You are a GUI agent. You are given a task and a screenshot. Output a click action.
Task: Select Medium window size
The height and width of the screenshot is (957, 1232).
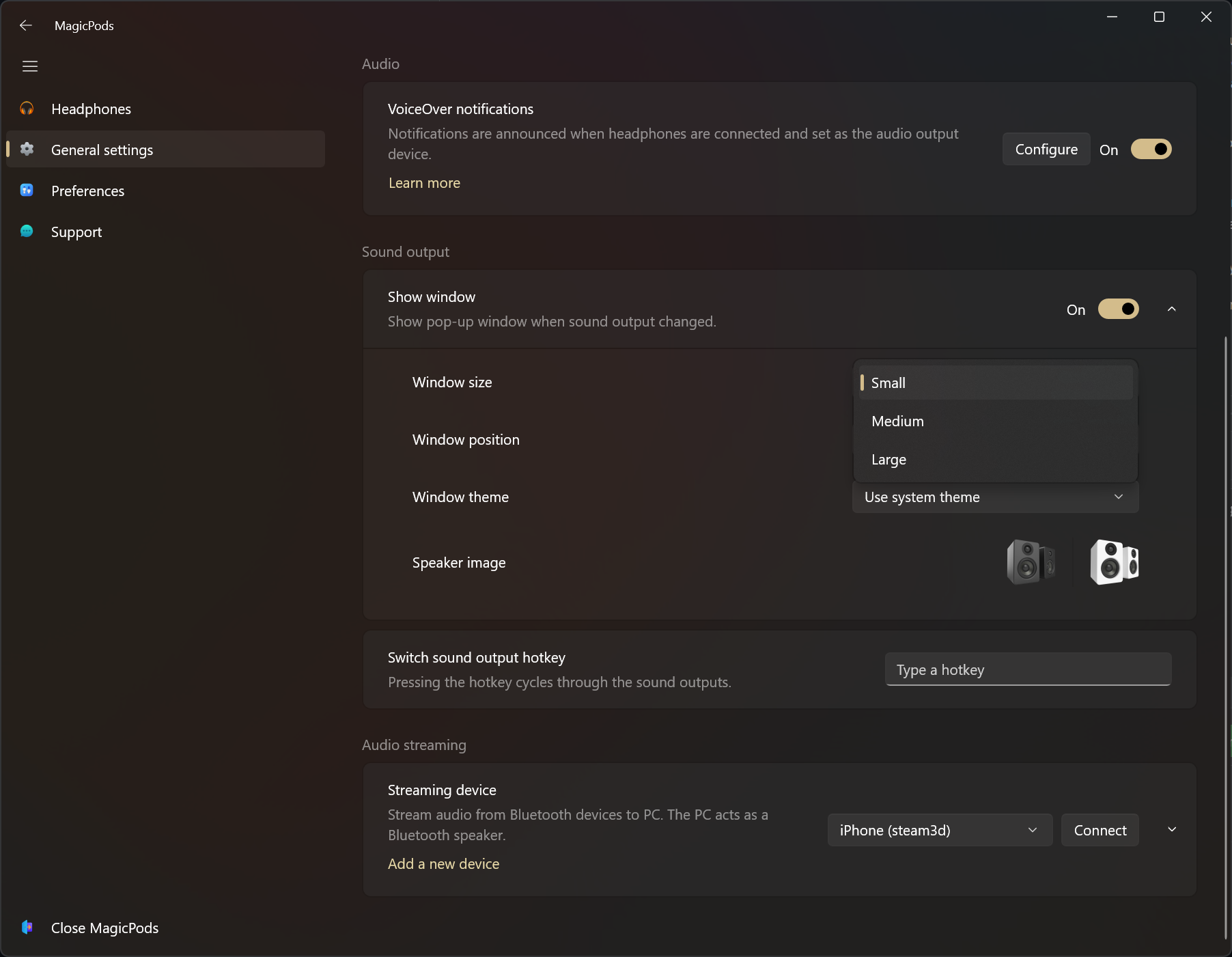click(x=897, y=421)
